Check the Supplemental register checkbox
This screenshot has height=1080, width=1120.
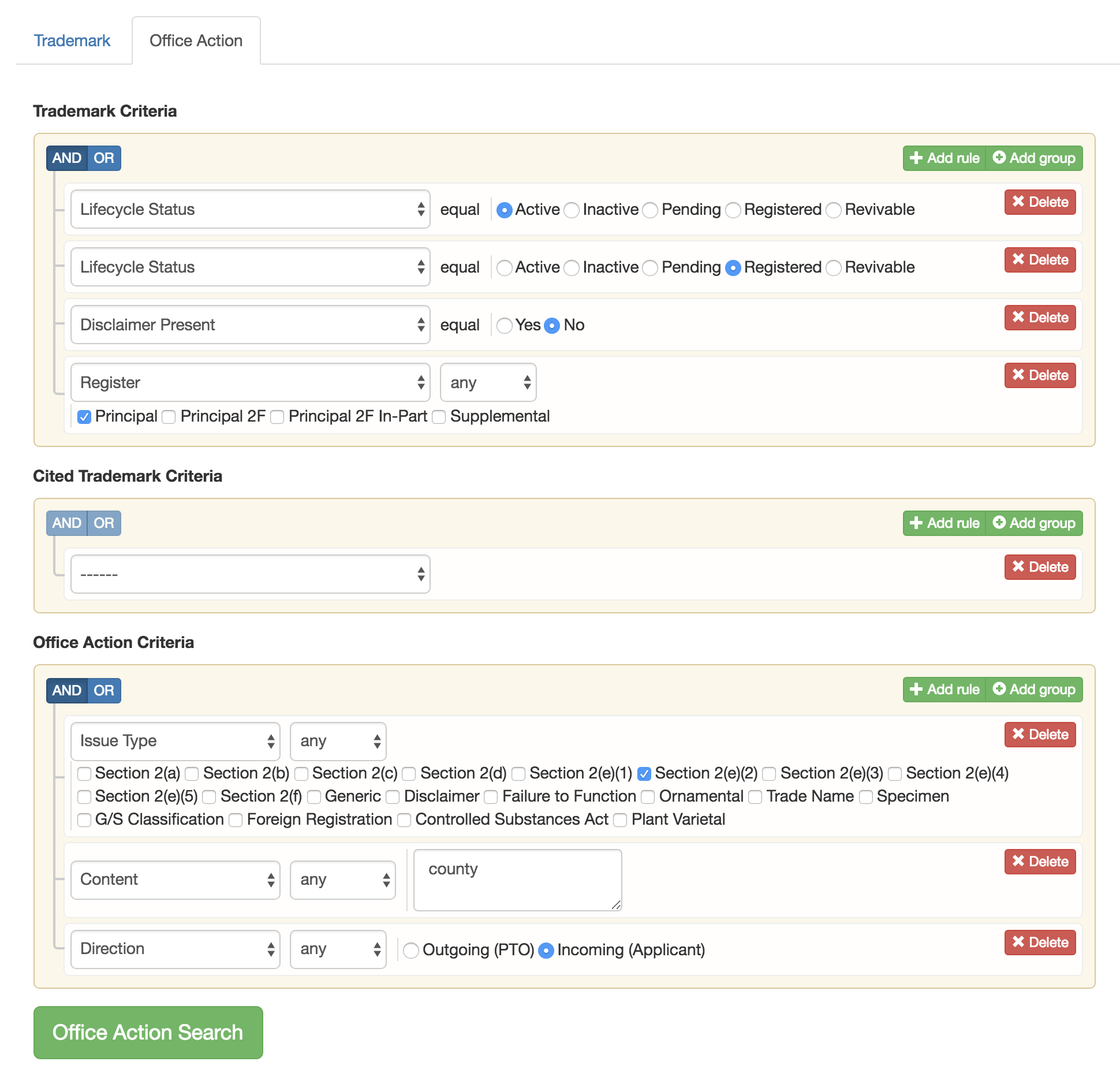439,417
